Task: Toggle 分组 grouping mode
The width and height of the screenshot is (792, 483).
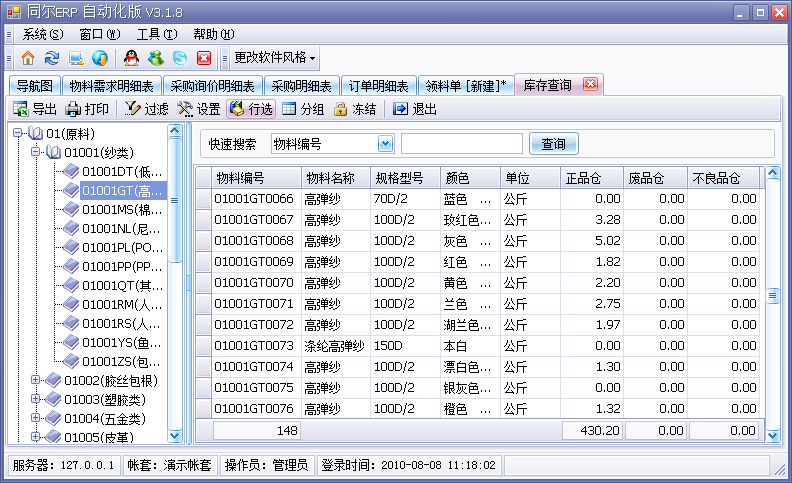Action: [x=303, y=109]
